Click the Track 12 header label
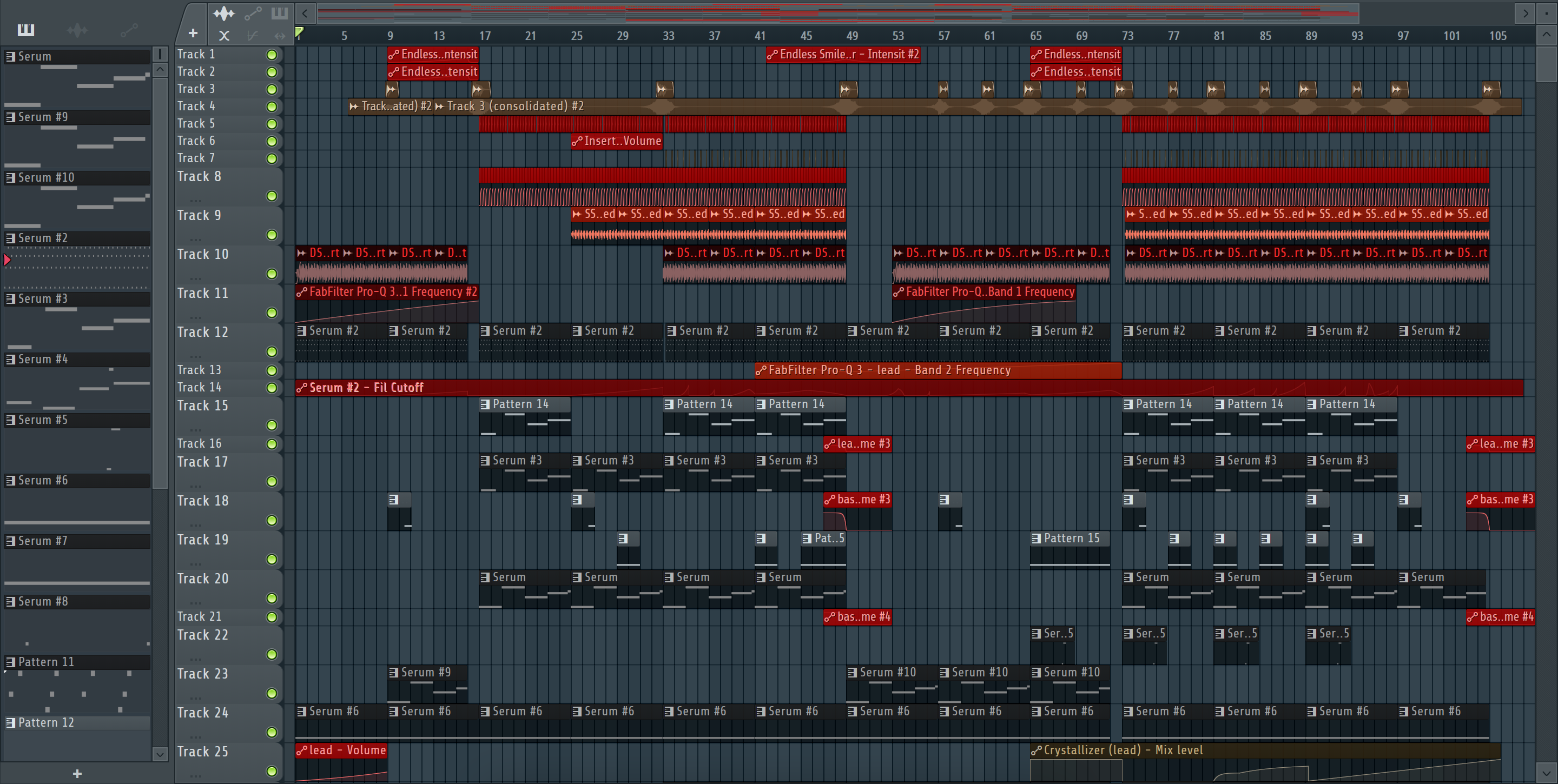Image resolution: width=1558 pixels, height=784 pixels. point(203,333)
